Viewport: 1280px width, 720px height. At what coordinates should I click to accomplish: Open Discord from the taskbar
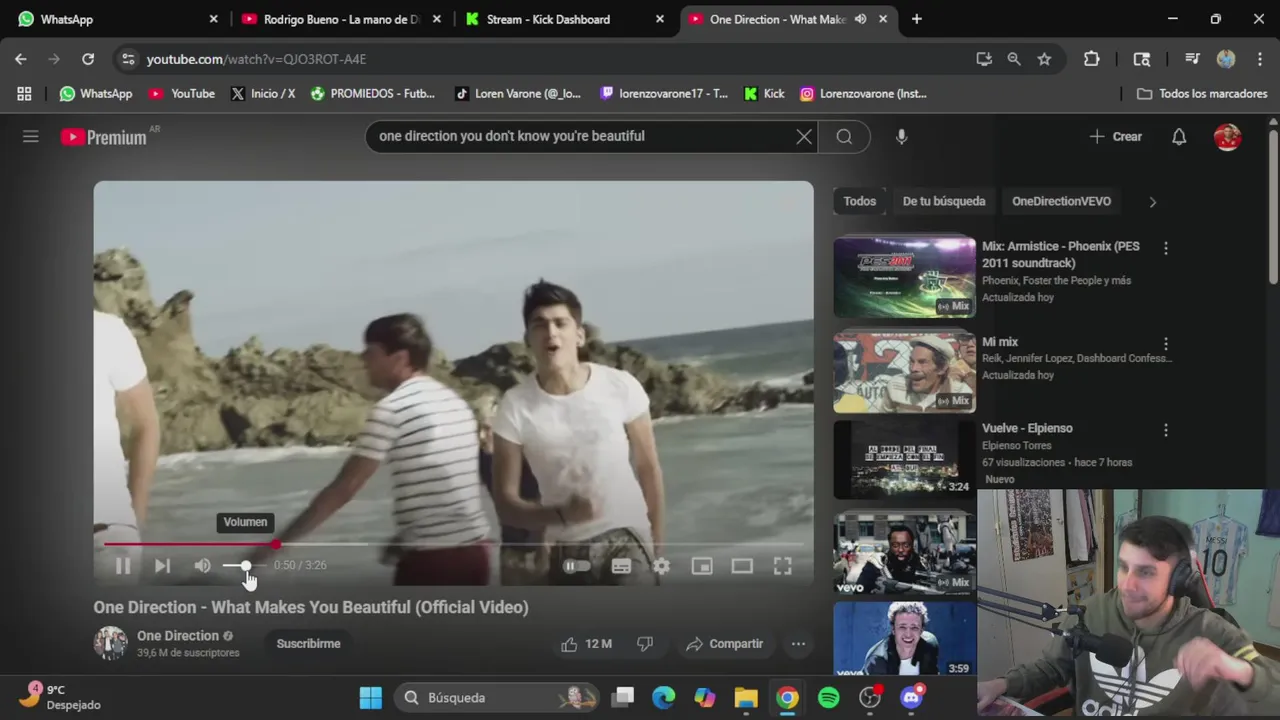click(912, 698)
